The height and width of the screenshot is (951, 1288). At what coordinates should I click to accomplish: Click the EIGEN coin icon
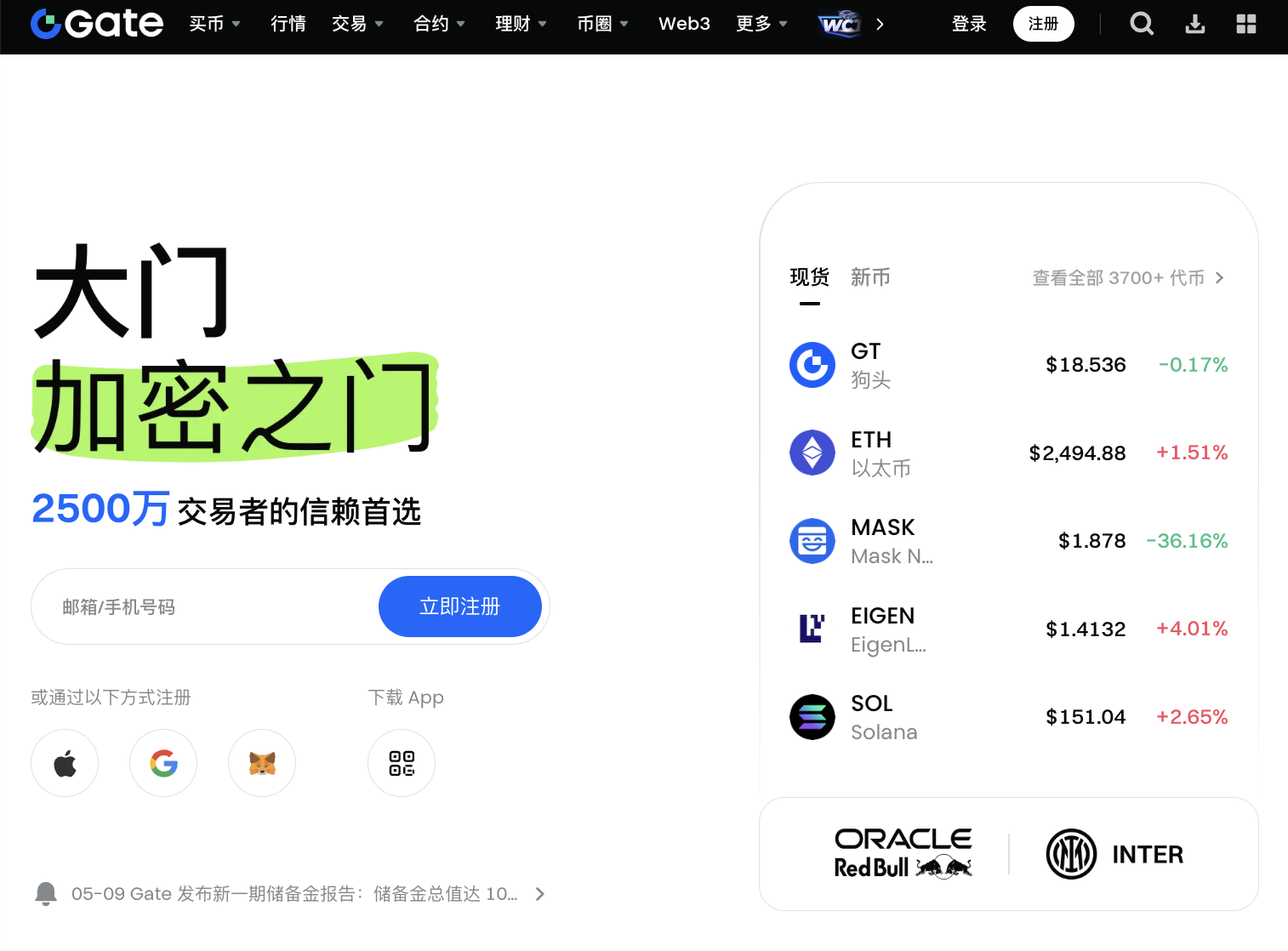point(812,629)
